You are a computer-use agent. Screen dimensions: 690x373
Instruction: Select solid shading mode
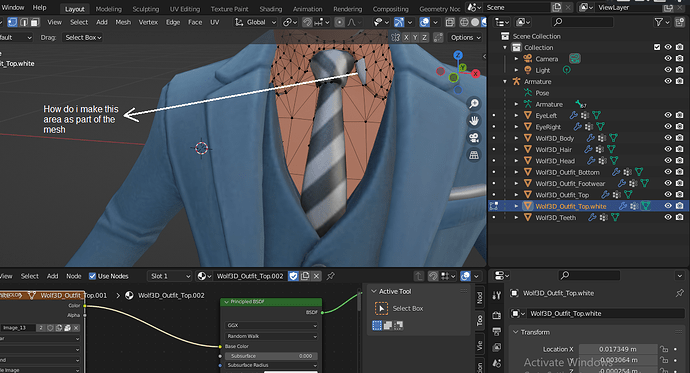point(475,22)
